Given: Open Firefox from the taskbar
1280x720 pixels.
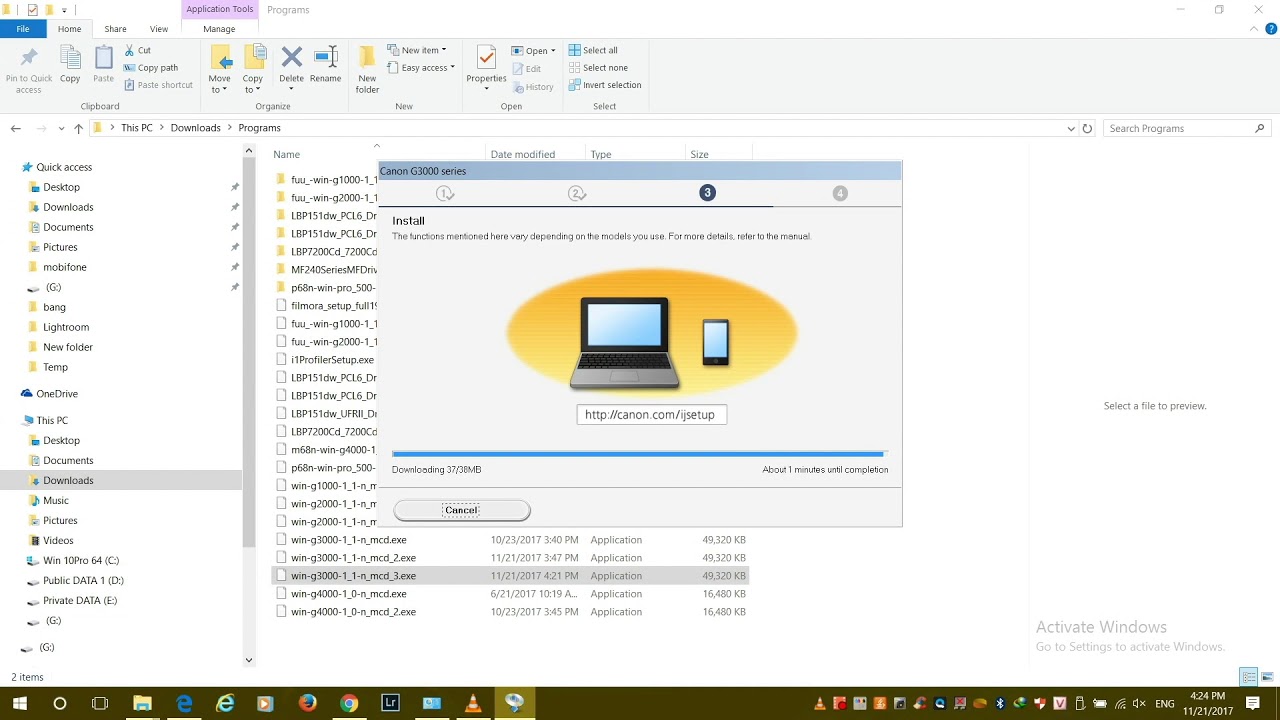Looking at the screenshot, I should 307,703.
